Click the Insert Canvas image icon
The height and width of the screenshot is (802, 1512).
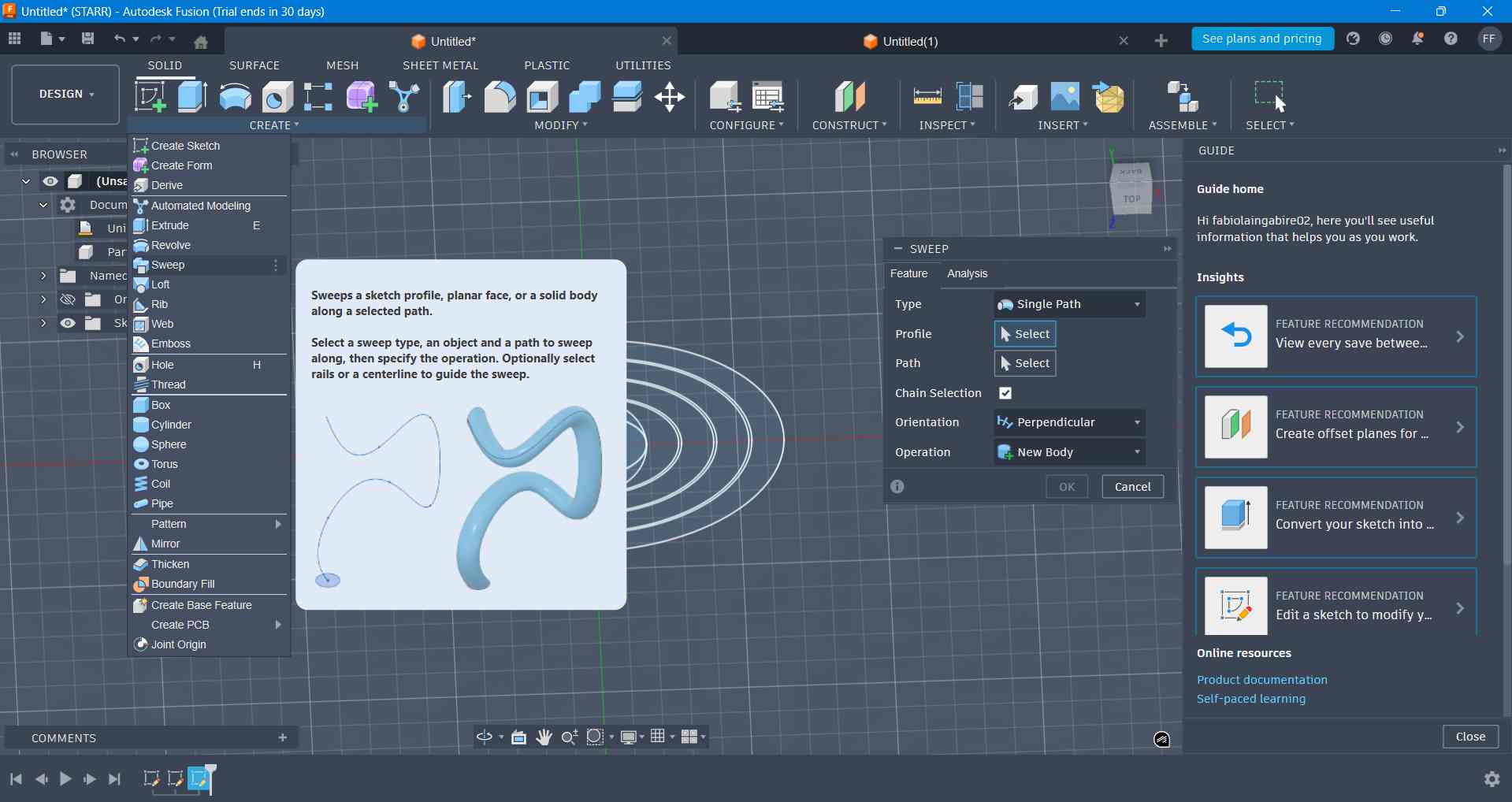click(1065, 97)
